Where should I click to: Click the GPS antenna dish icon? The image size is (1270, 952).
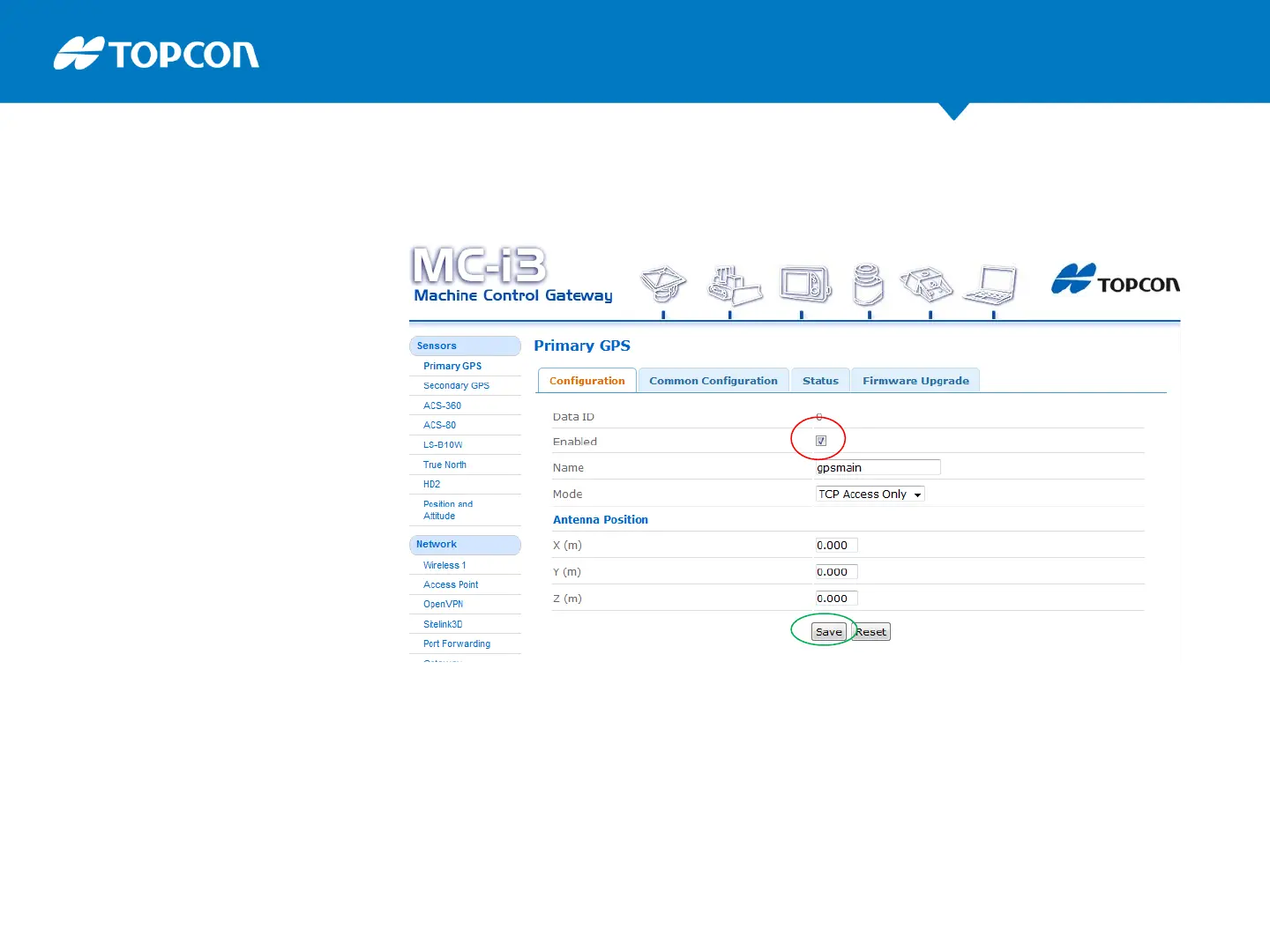[x=663, y=284]
